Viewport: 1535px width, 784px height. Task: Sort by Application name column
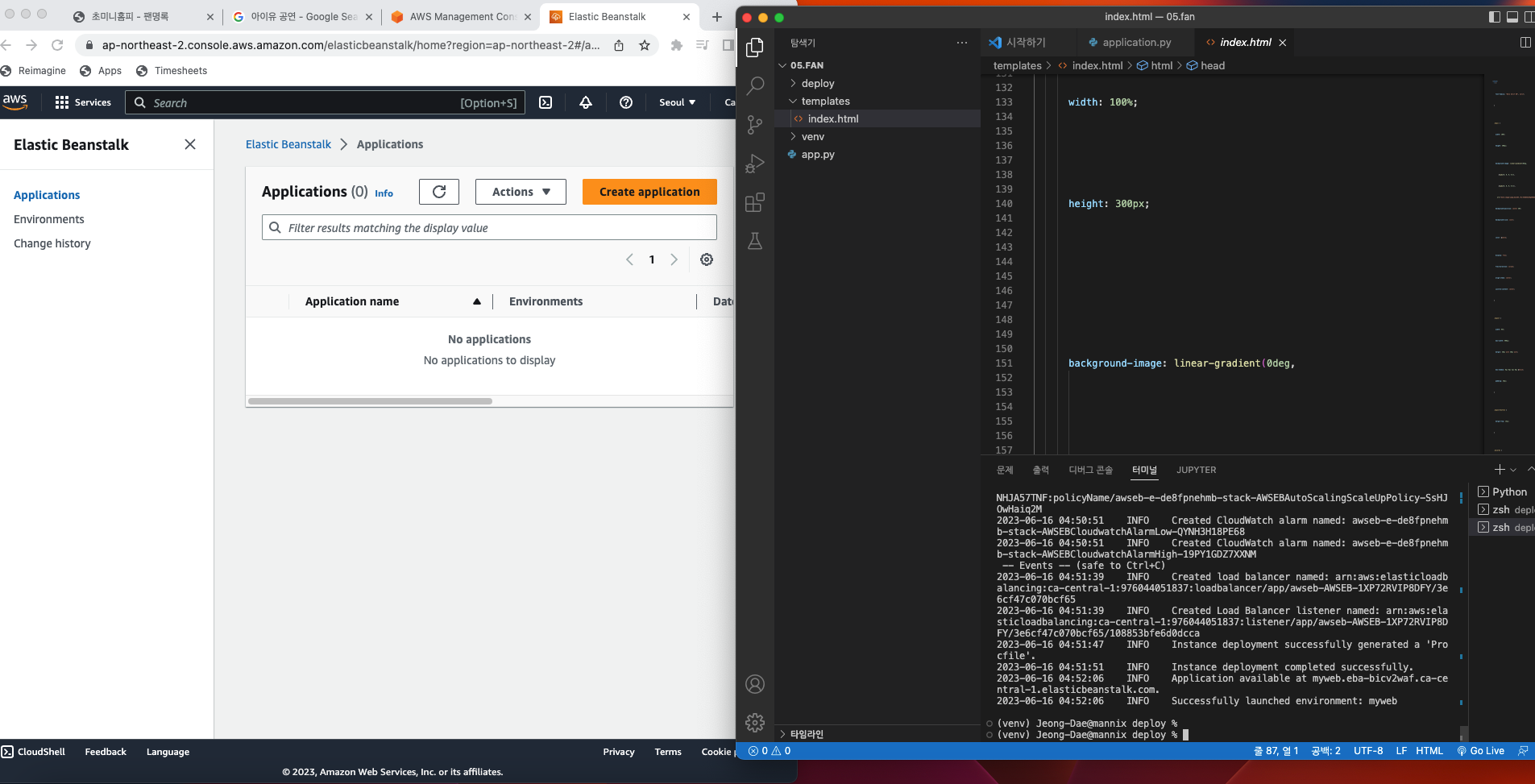pos(392,301)
